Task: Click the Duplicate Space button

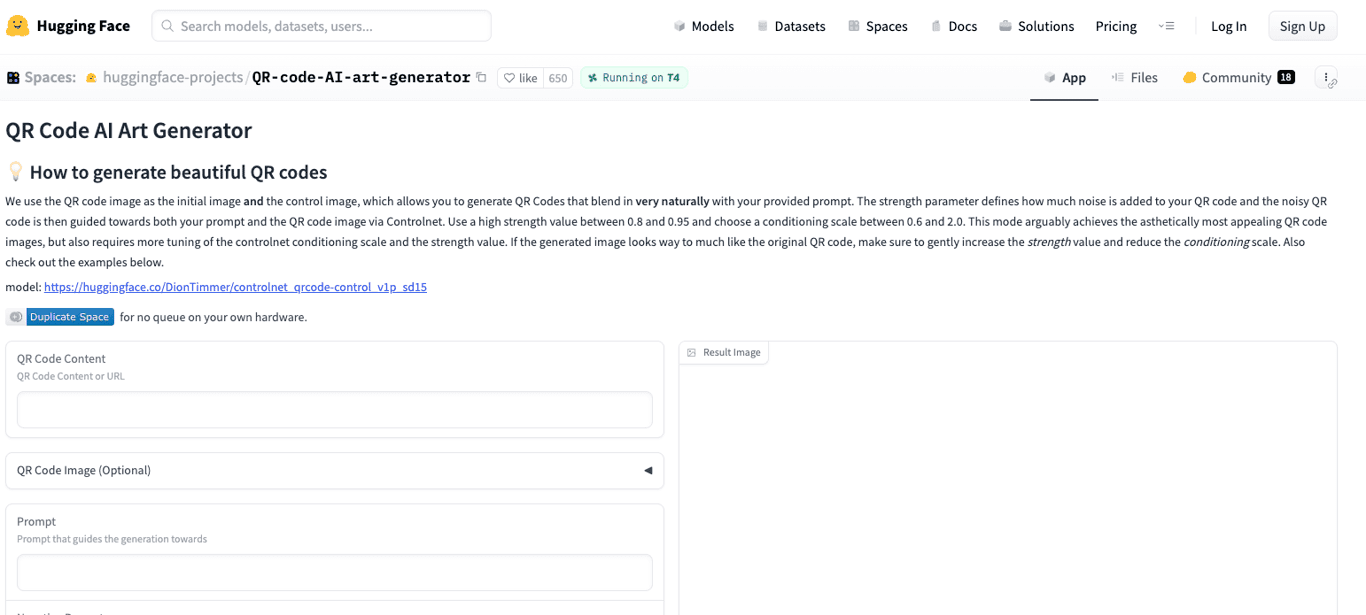Action: click(x=70, y=316)
